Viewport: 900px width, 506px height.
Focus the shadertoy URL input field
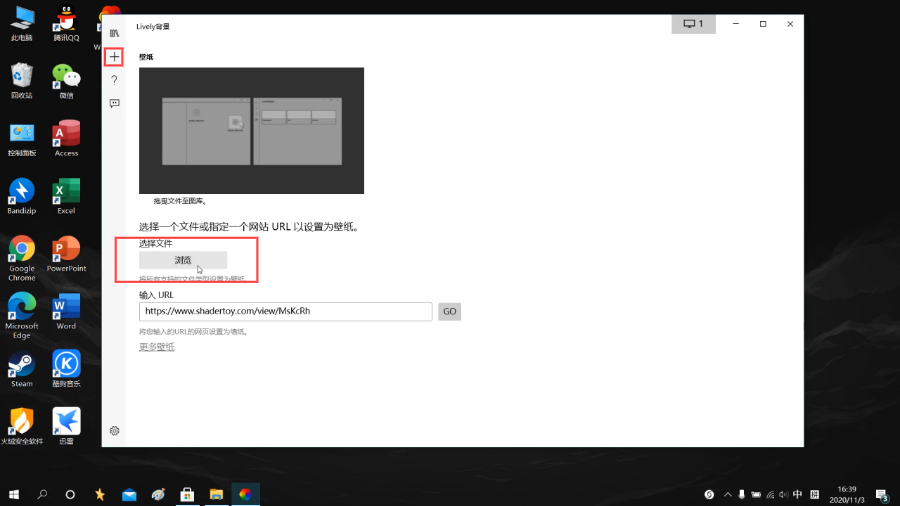(x=285, y=312)
